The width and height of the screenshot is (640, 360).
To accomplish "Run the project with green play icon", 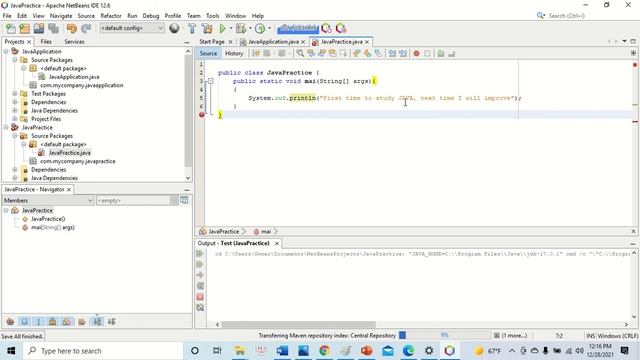I will click(222, 28).
